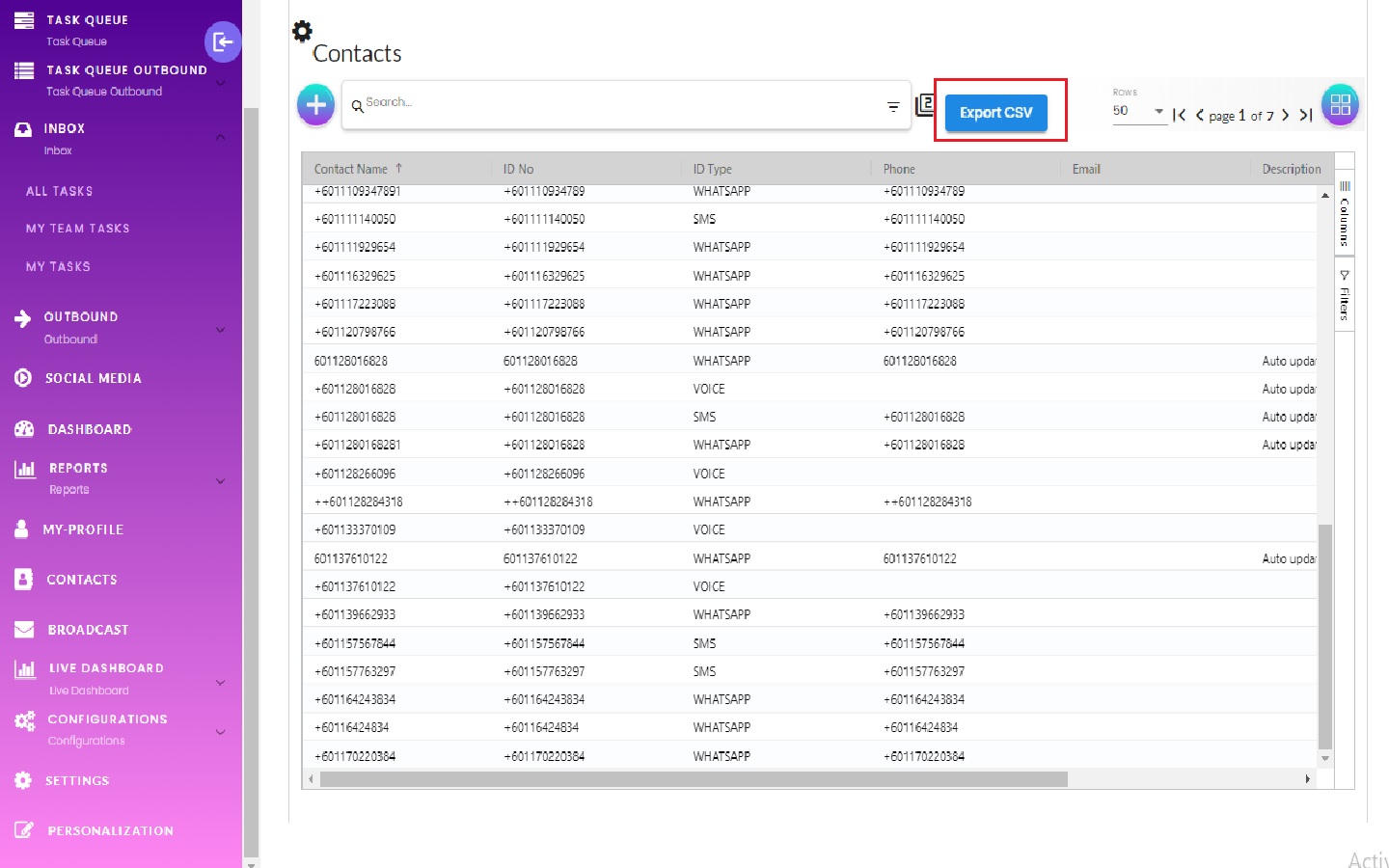Jump to first page of contacts
Image resolution: width=1389 pixels, height=868 pixels.
1179,115
